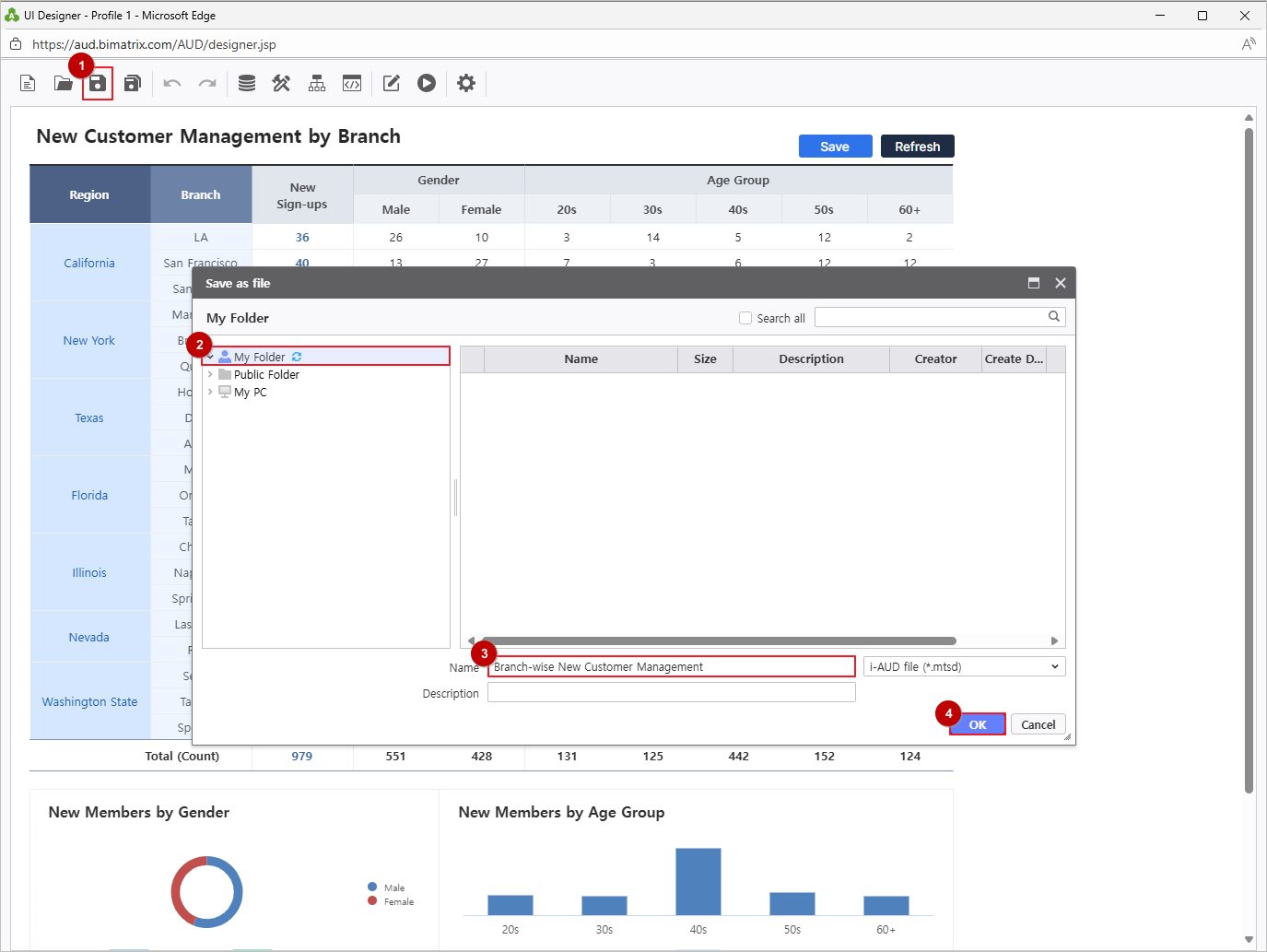Click the Refresh button above the table
The width and height of the screenshot is (1267, 952).
click(x=917, y=147)
